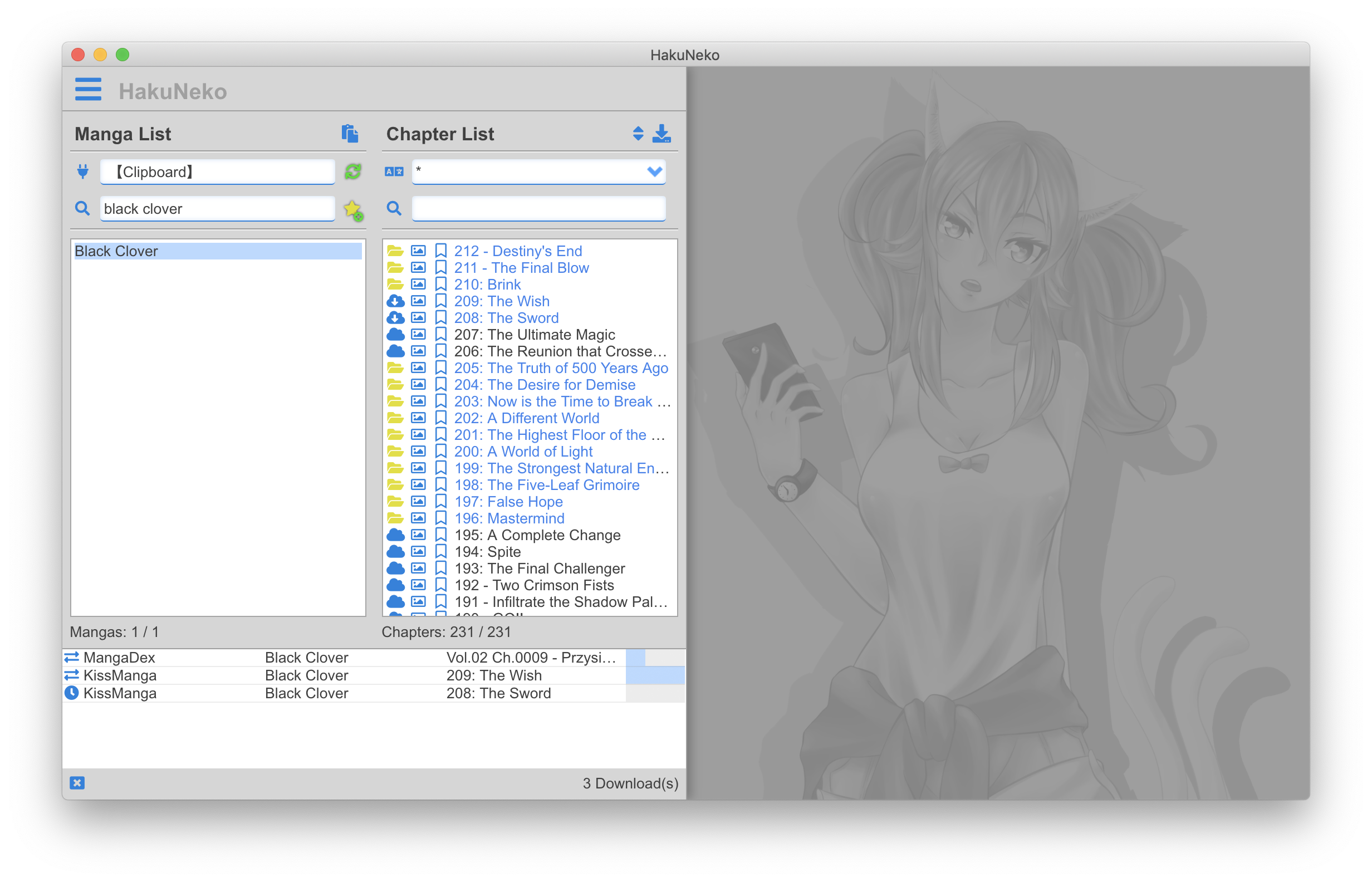1372x882 pixels.
Task: Click the chapter language filter icon
Action: pos(394,171)
